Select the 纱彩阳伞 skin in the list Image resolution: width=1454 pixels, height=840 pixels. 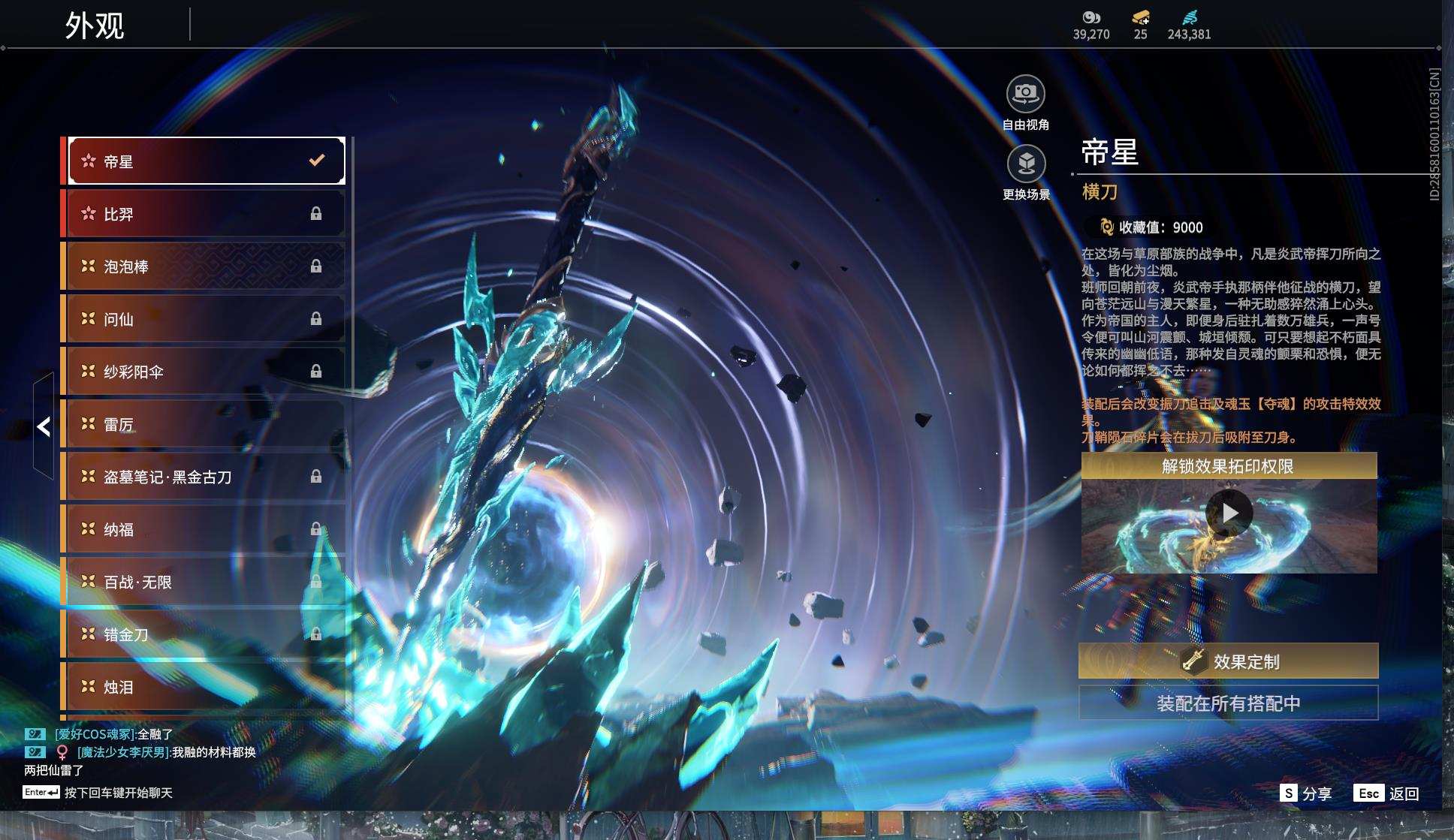click(207, 371)
